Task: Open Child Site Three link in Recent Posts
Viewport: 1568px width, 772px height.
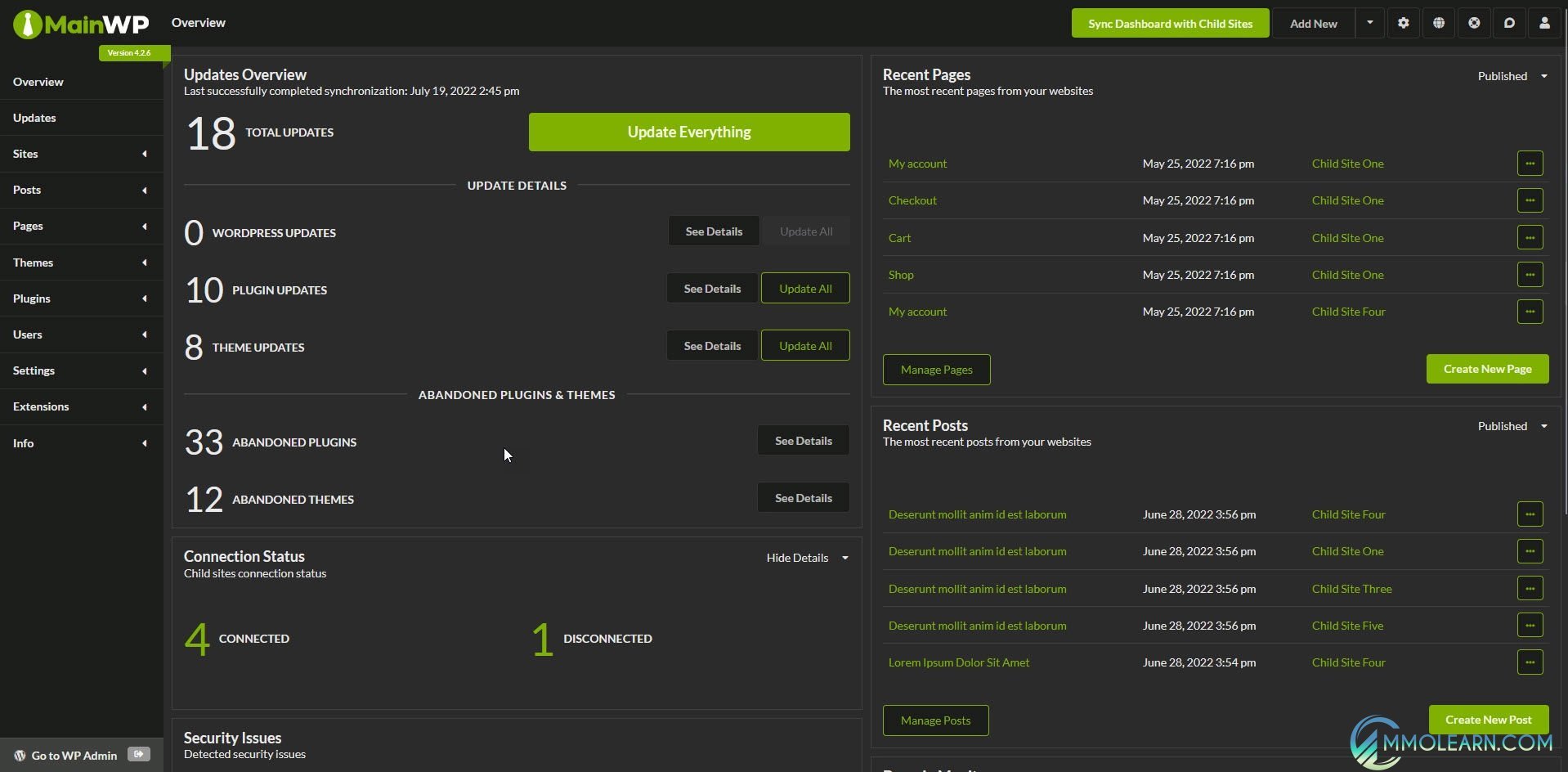Action: click(1351, 589)
